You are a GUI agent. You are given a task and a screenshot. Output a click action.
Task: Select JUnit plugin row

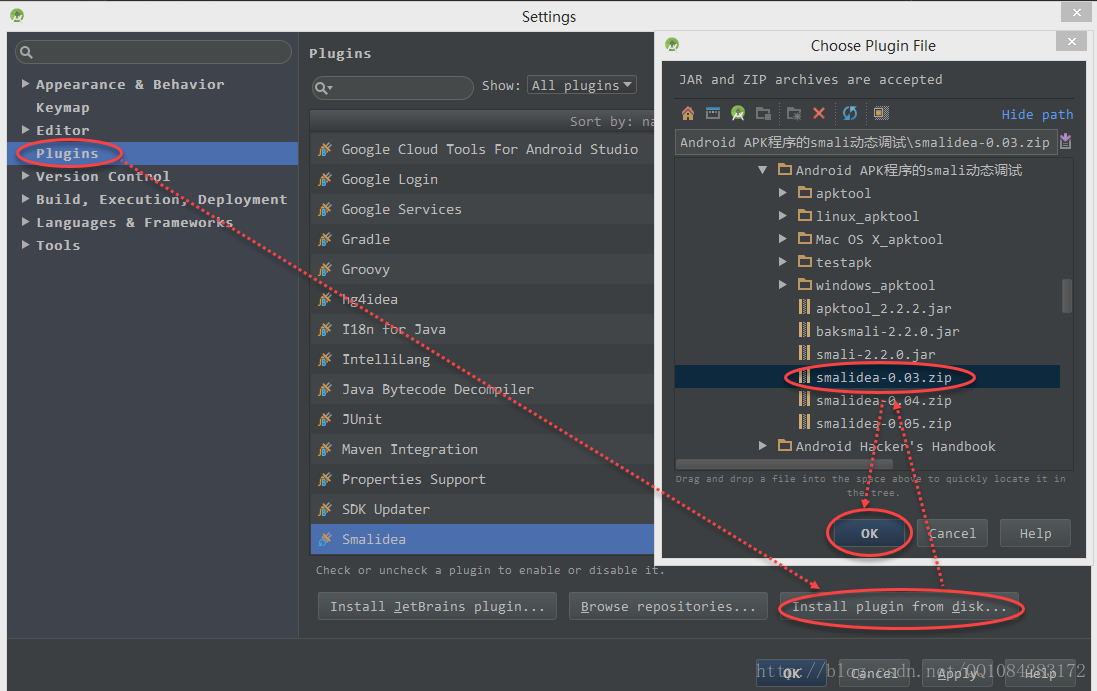(x=482, y=420)
